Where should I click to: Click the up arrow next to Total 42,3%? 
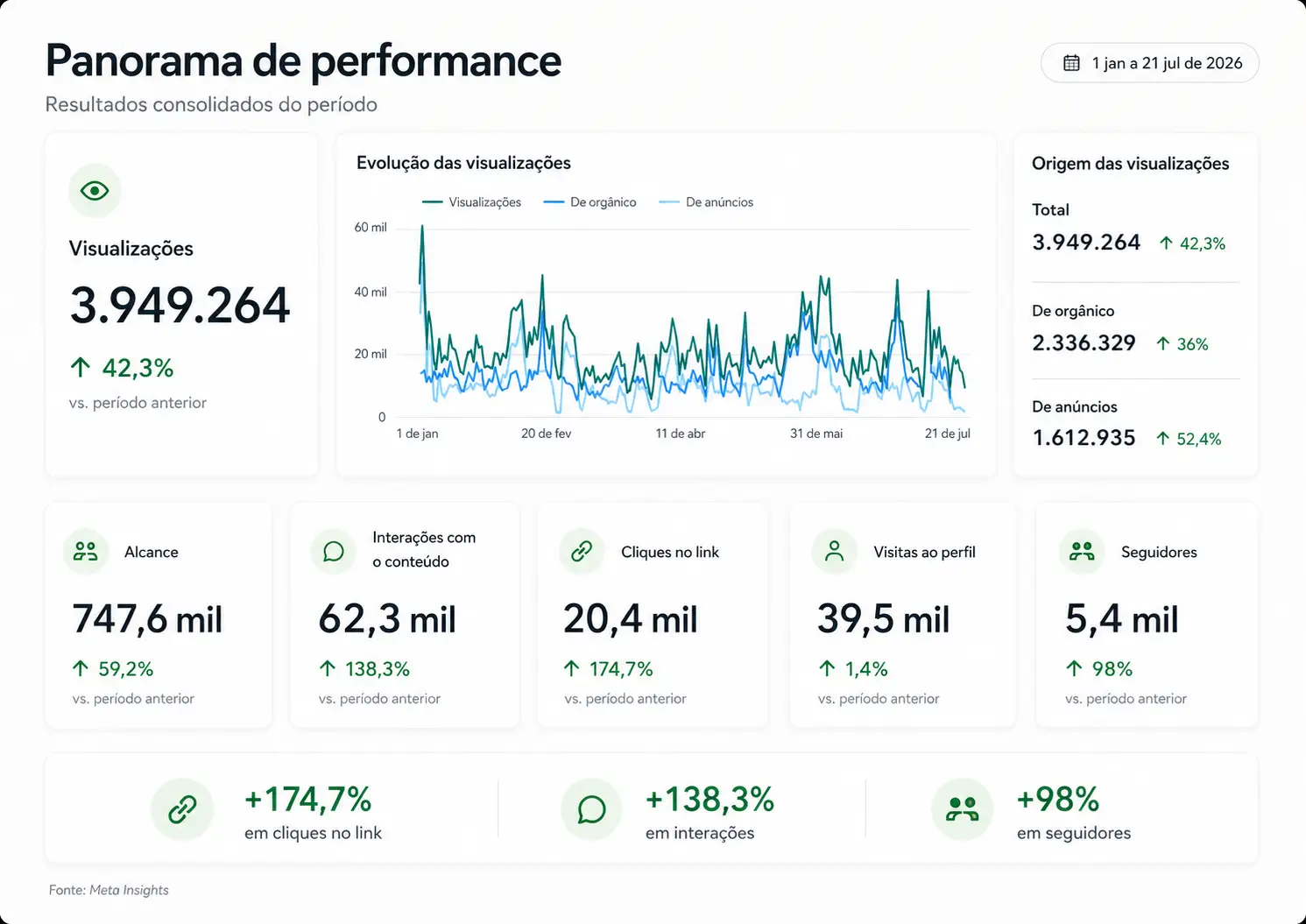point(1166,243)
